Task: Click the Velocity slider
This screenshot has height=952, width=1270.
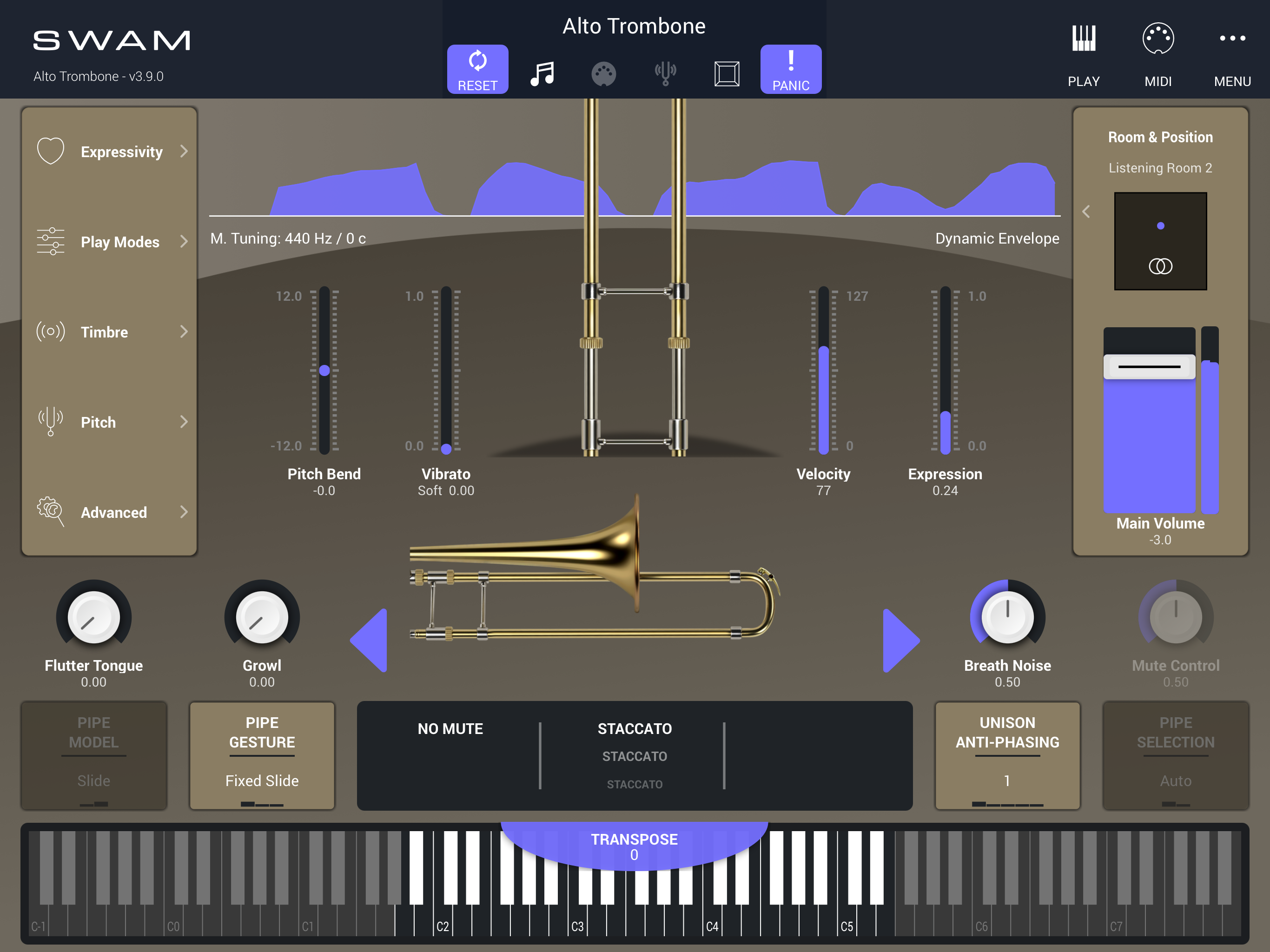Action: pyautogui.click(x=823, y=370)
